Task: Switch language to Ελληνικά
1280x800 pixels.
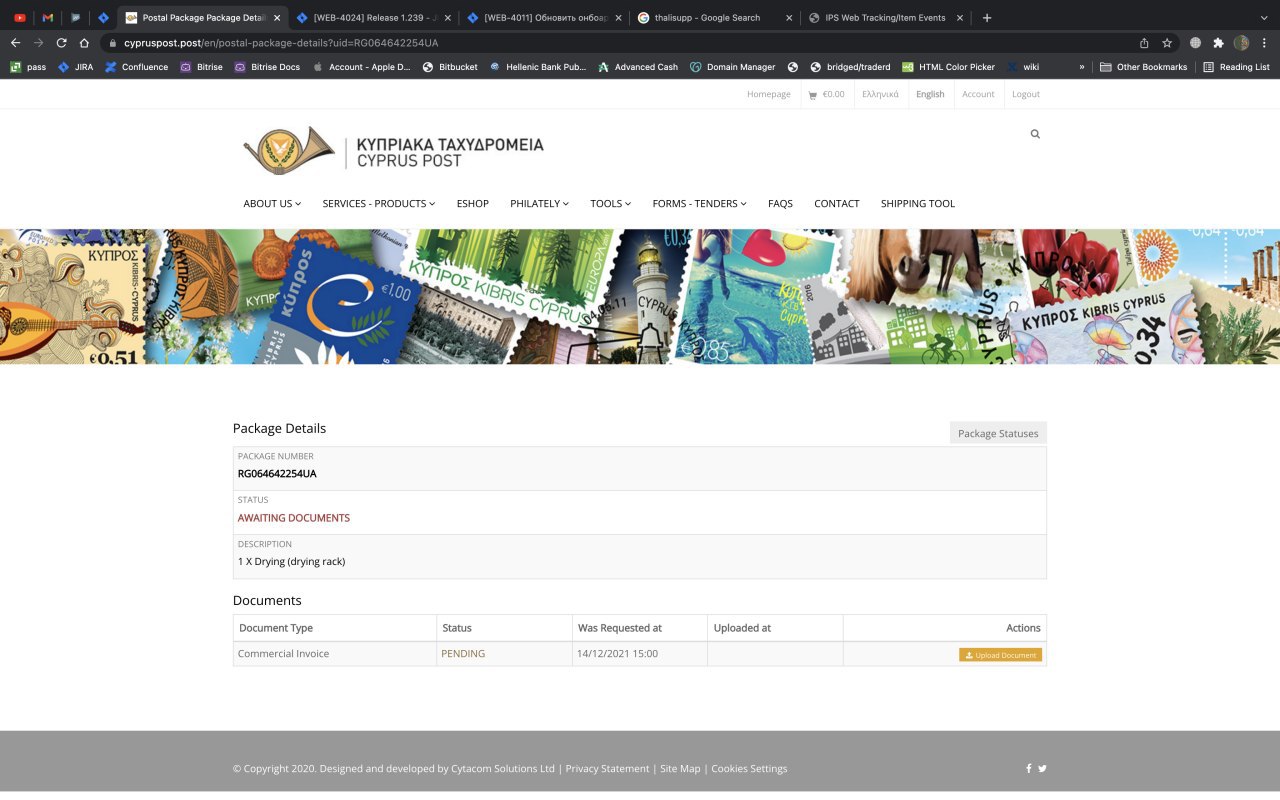Action: pos(880,94)
